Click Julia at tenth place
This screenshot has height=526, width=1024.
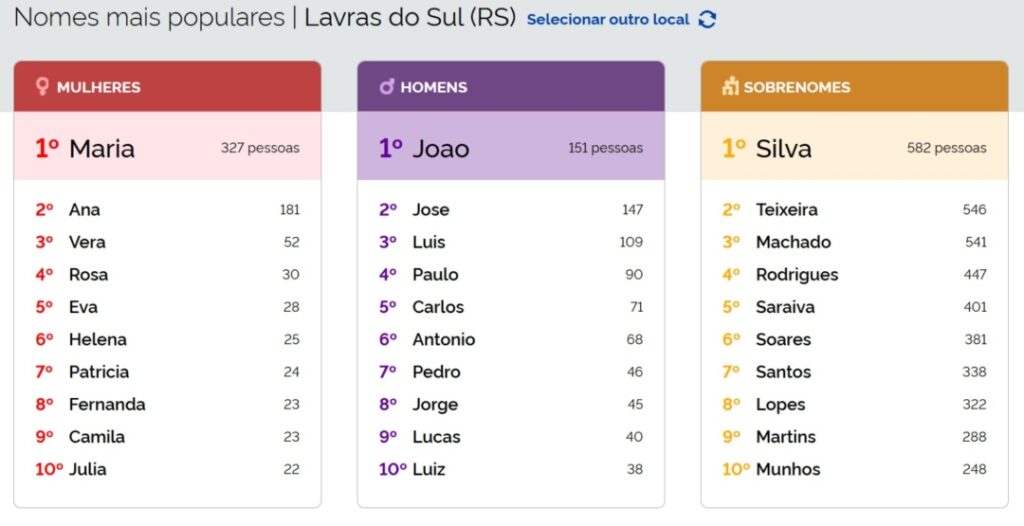(87, 469)
